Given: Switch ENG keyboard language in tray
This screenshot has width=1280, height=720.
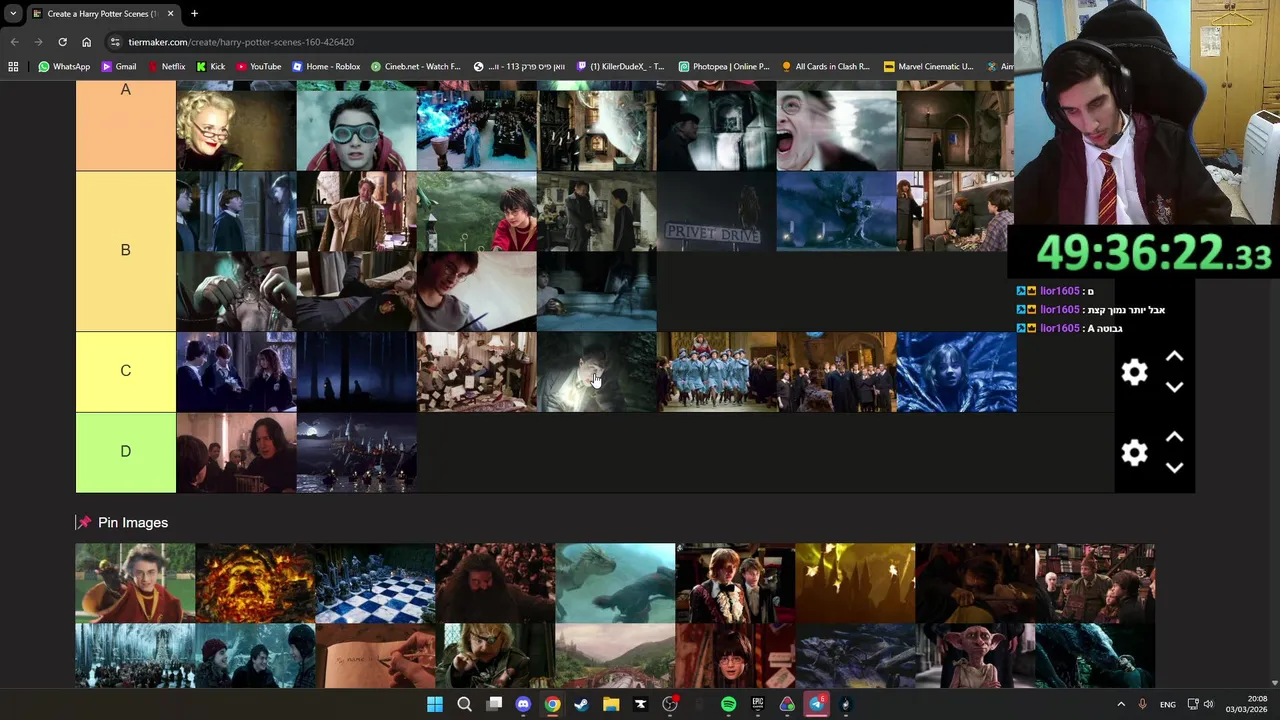Looking at the screenshot, I should click(1167, 704).
